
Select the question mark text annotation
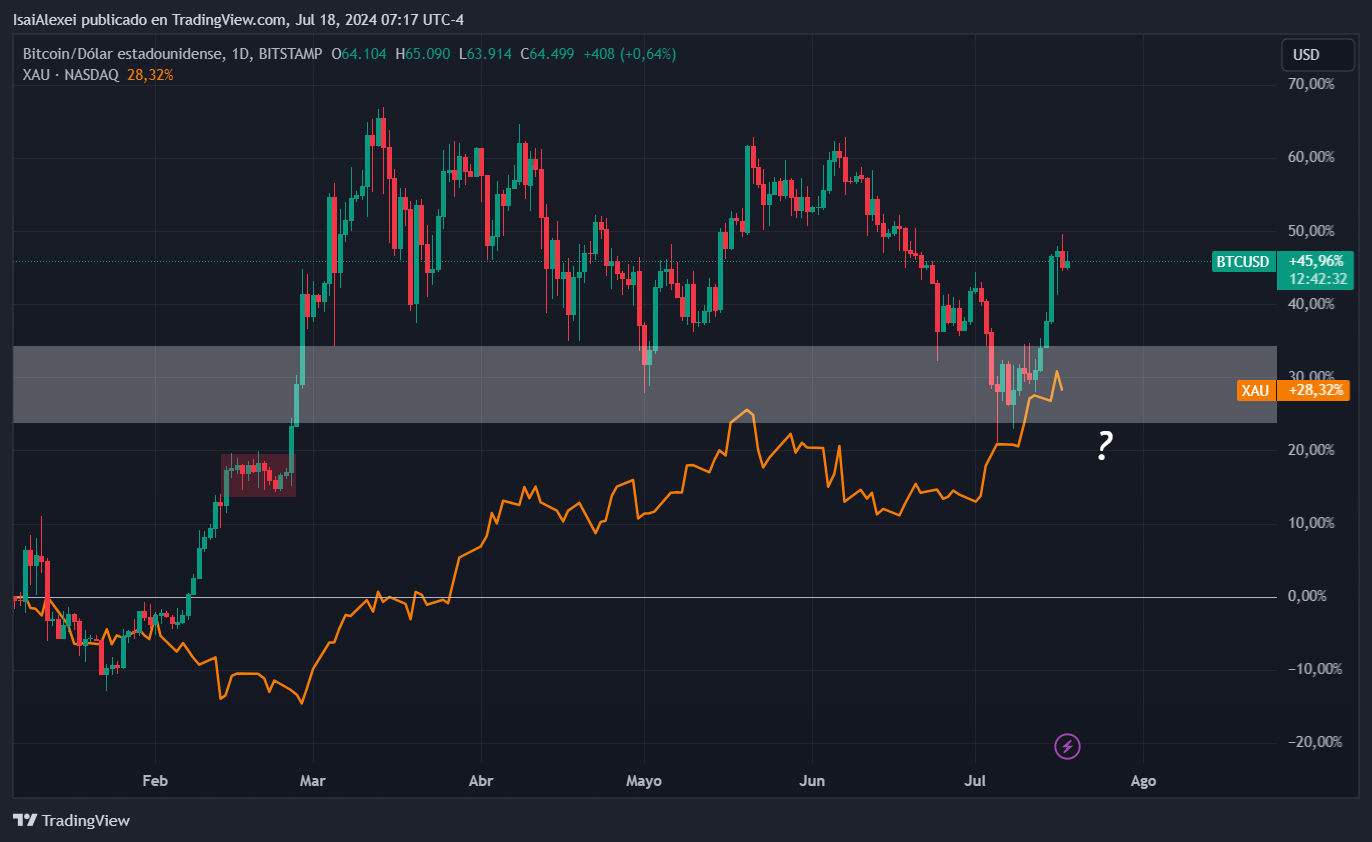pyautogui.click(x=1104, y=446)
